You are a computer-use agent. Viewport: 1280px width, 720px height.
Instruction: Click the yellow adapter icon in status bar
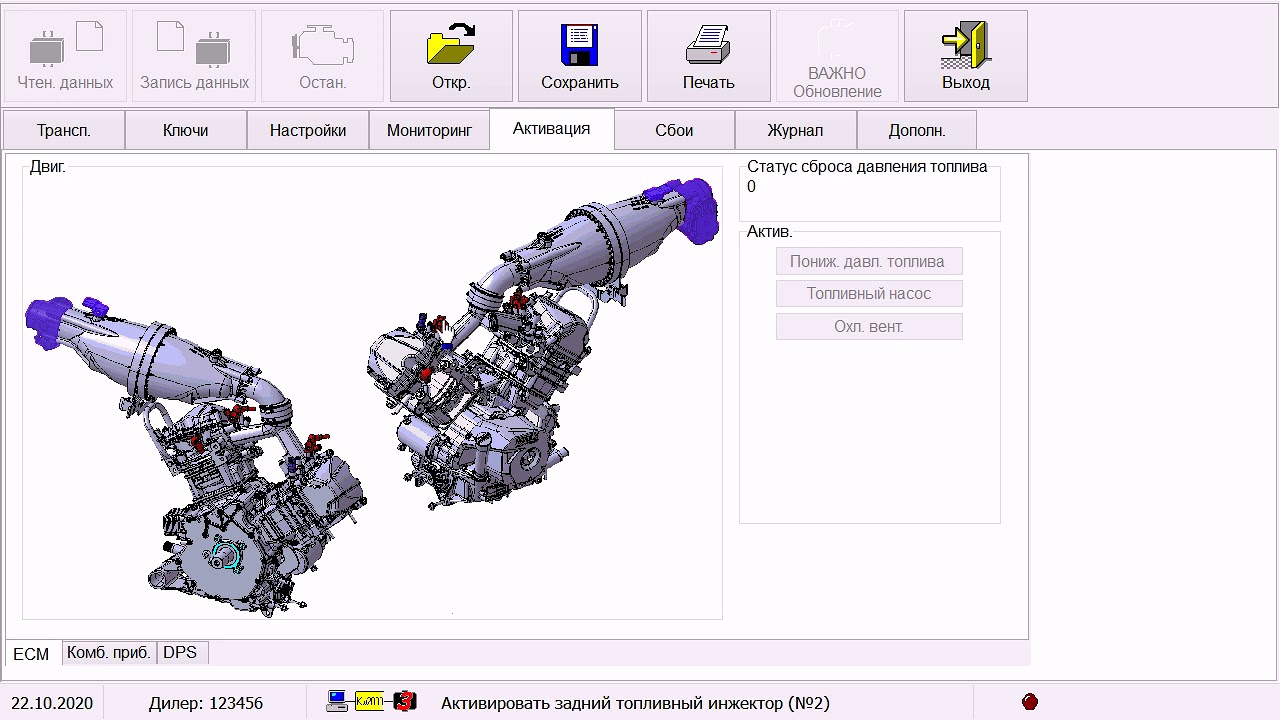tap(369, 702)
